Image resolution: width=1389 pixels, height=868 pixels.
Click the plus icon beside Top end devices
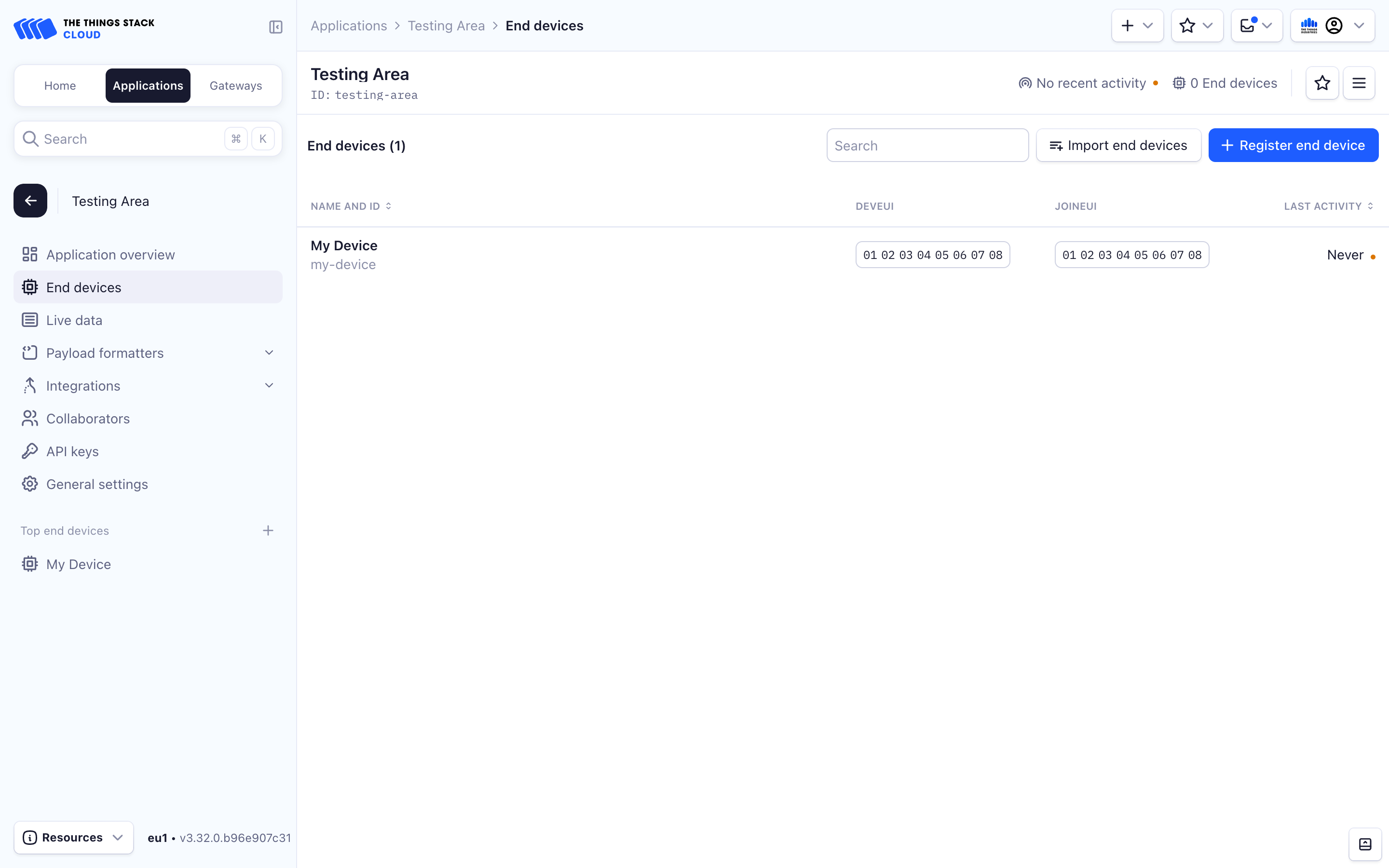coord(268,530)
